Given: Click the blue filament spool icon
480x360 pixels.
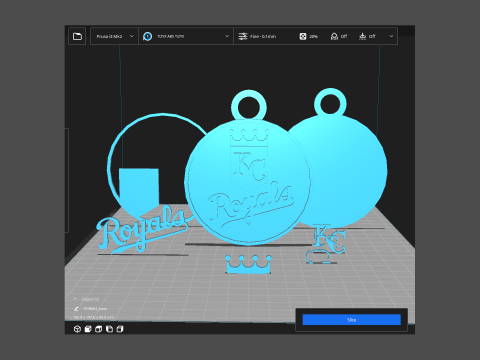Looking at the screenshot, I should [147, 36].
